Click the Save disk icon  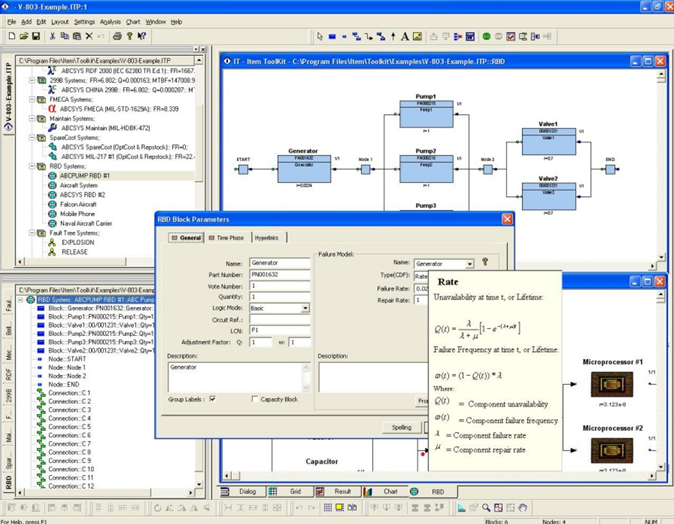click(x=36, y=36)
